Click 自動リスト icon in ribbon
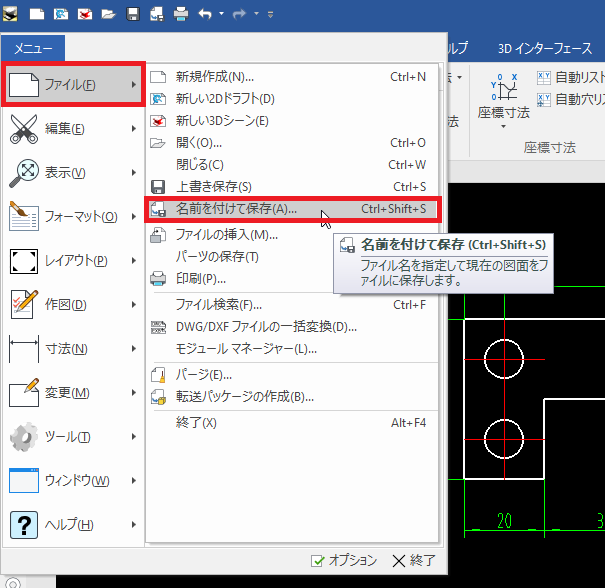 pyautogui.click(x=570, y=76)
